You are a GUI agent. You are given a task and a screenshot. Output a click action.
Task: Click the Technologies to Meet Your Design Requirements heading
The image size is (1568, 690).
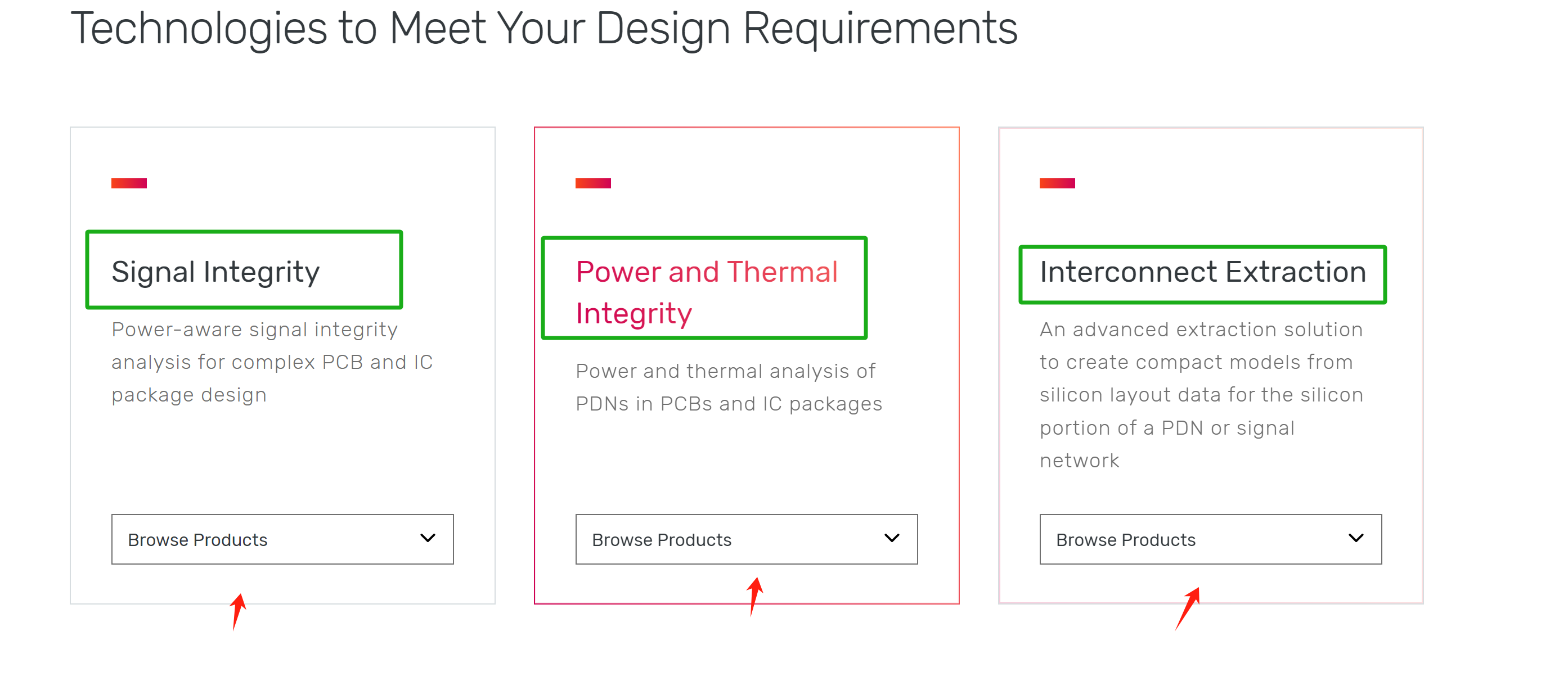click(x=543, y=29)
